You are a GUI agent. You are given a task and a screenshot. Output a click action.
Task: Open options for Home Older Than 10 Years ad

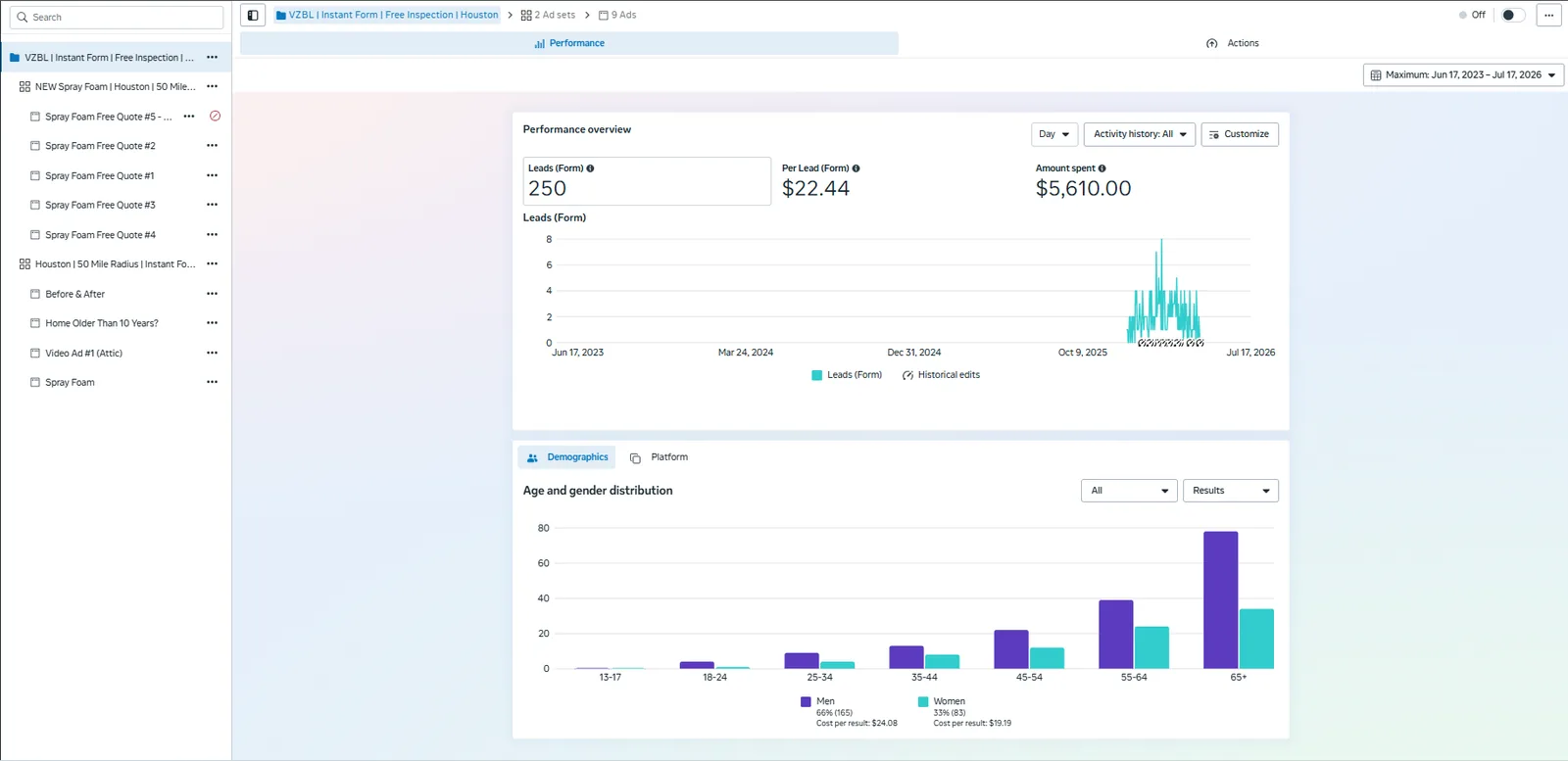tap(212, 323)
